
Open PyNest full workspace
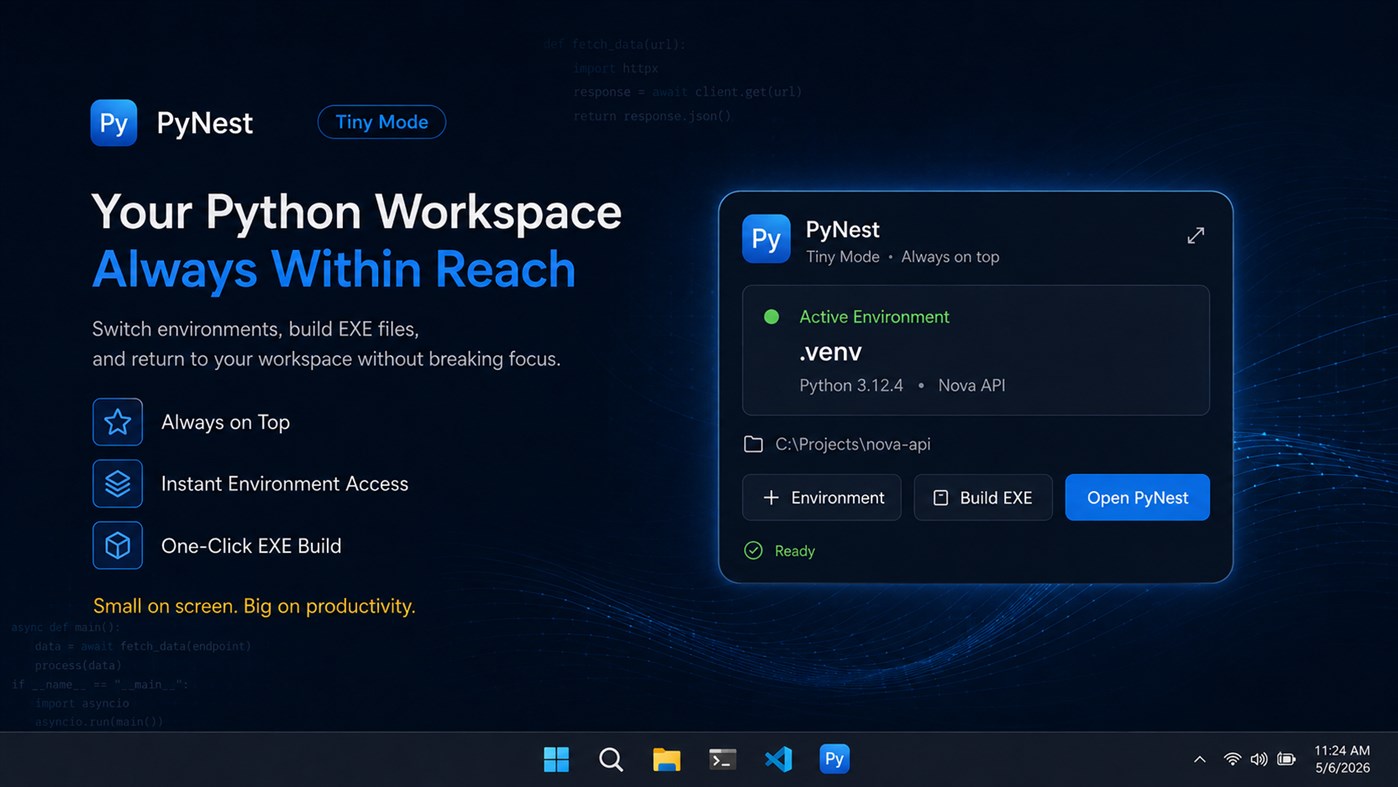1137,497
